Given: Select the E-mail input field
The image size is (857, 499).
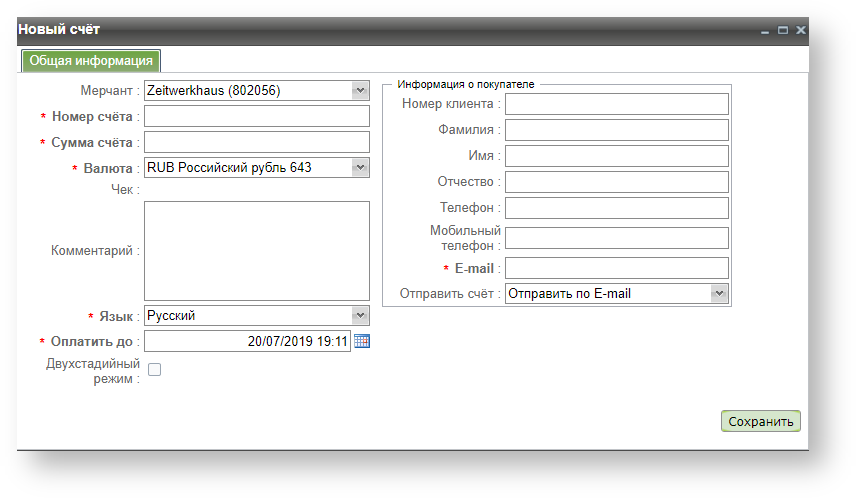Looking at the screenshot, I should pos(617,268).
